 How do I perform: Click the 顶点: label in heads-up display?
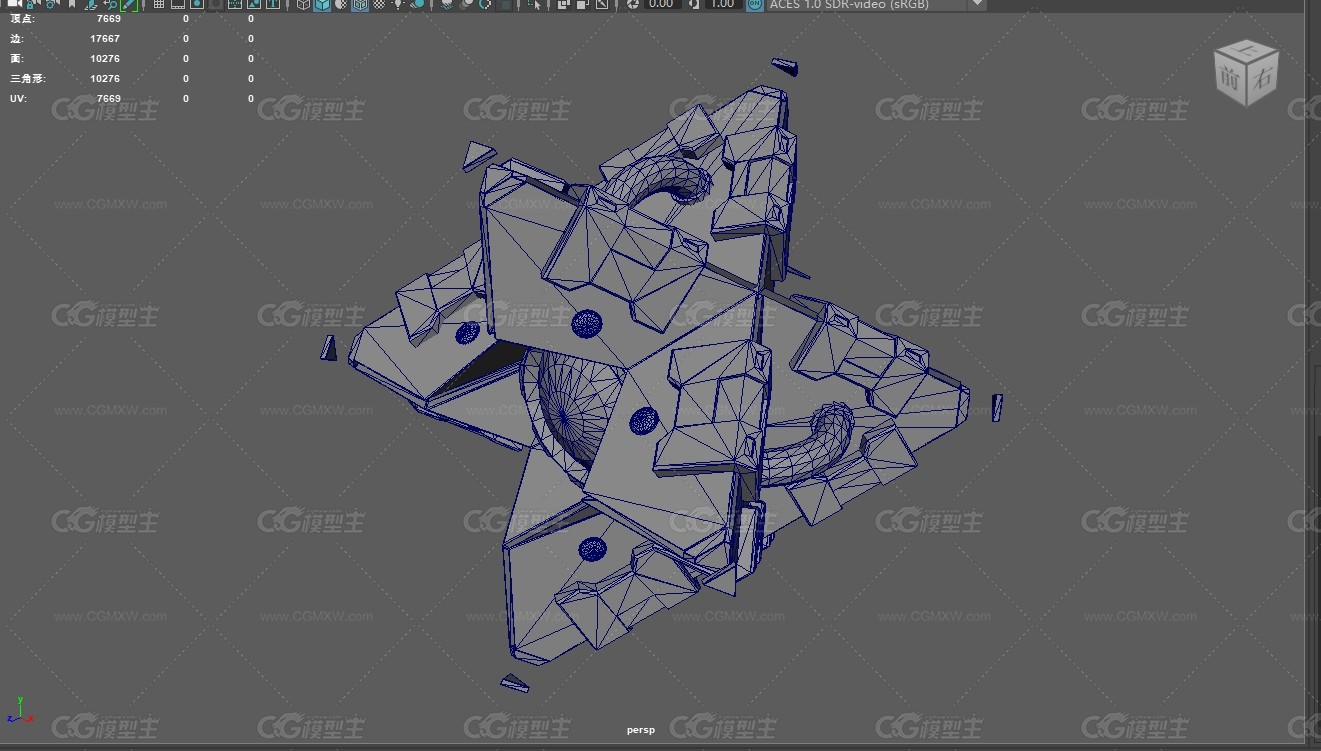[x=22, y=19]
